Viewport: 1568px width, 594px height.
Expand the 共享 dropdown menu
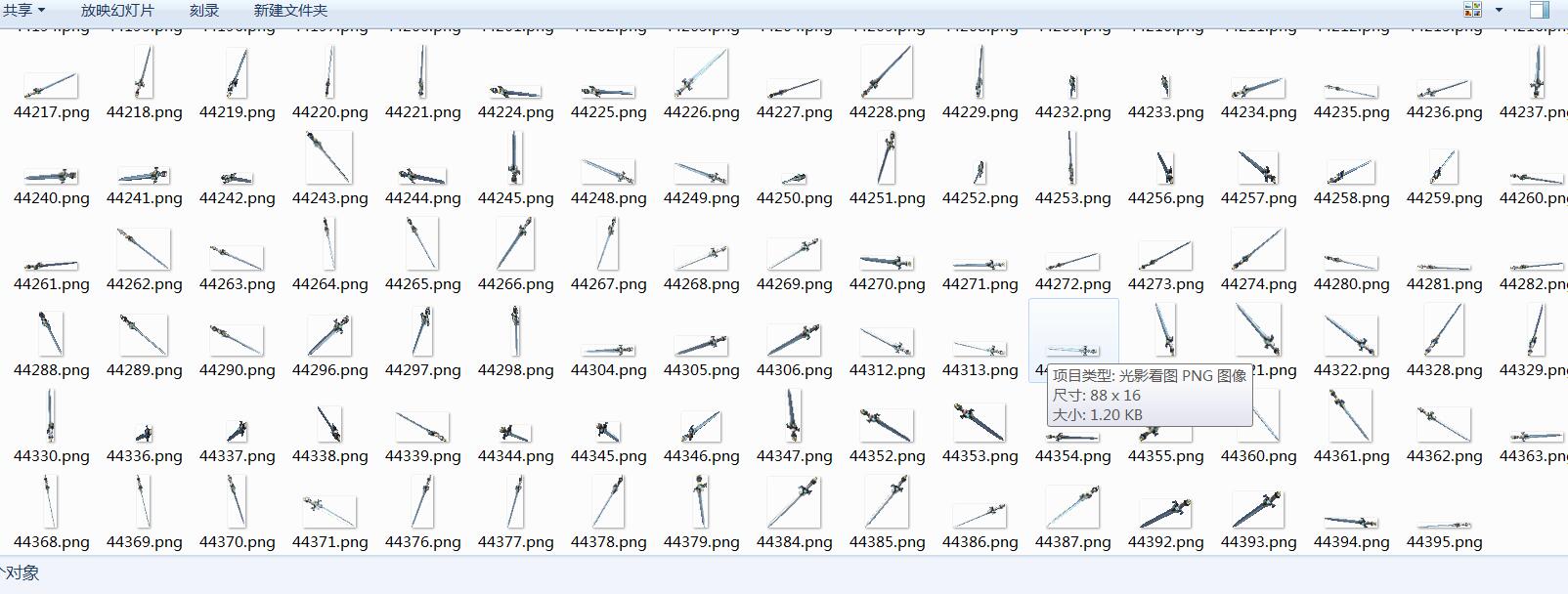click(24, 10)
